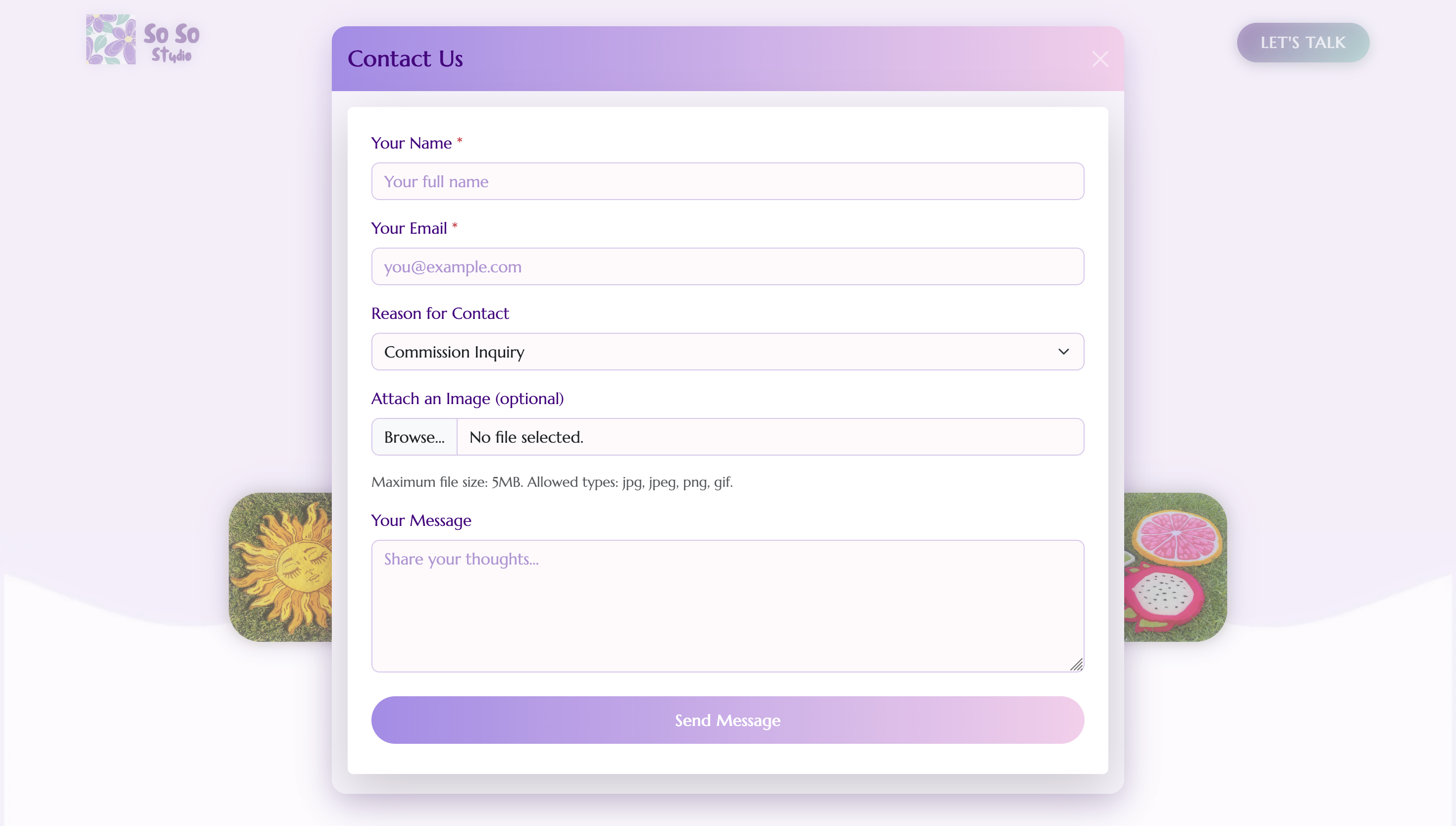
Task: Close the Contact Us dialog
Action: pyautogui.click(x=1100, y=59)
